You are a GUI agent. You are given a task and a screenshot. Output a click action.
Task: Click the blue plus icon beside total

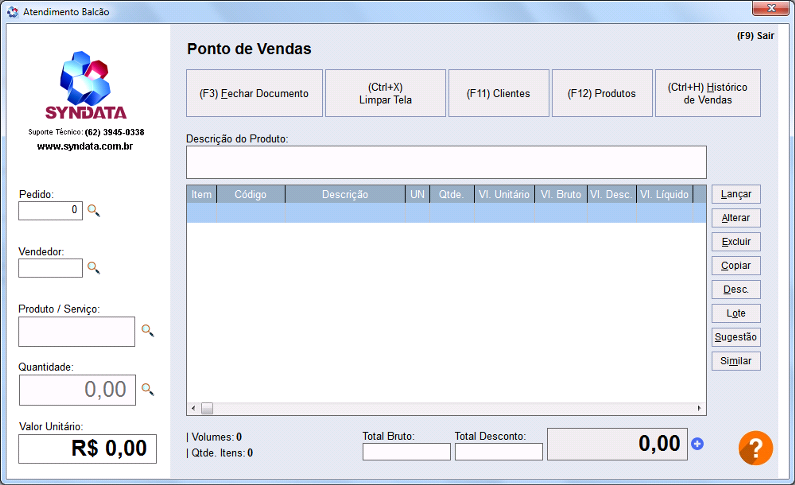[698, 444]
